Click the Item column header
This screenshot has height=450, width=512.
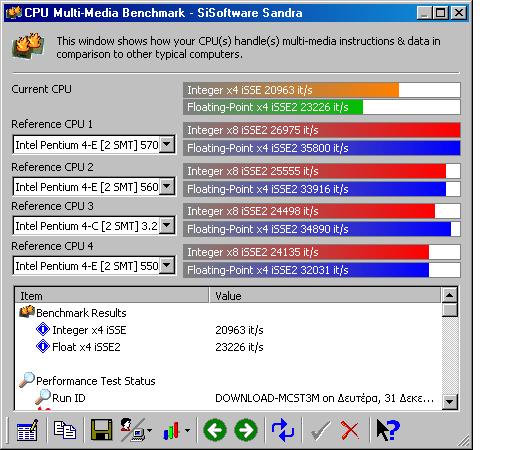(112, 296)
